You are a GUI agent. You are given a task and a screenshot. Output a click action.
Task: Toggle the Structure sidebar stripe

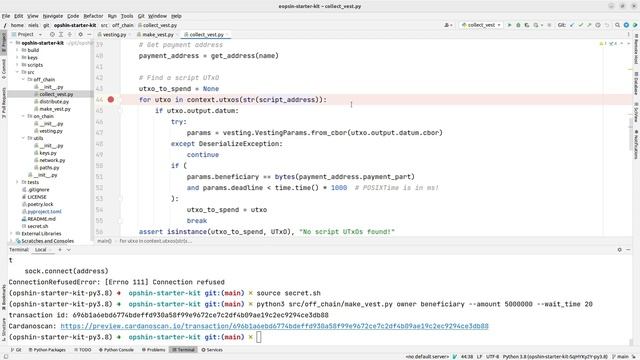click(x=4, y=329)
